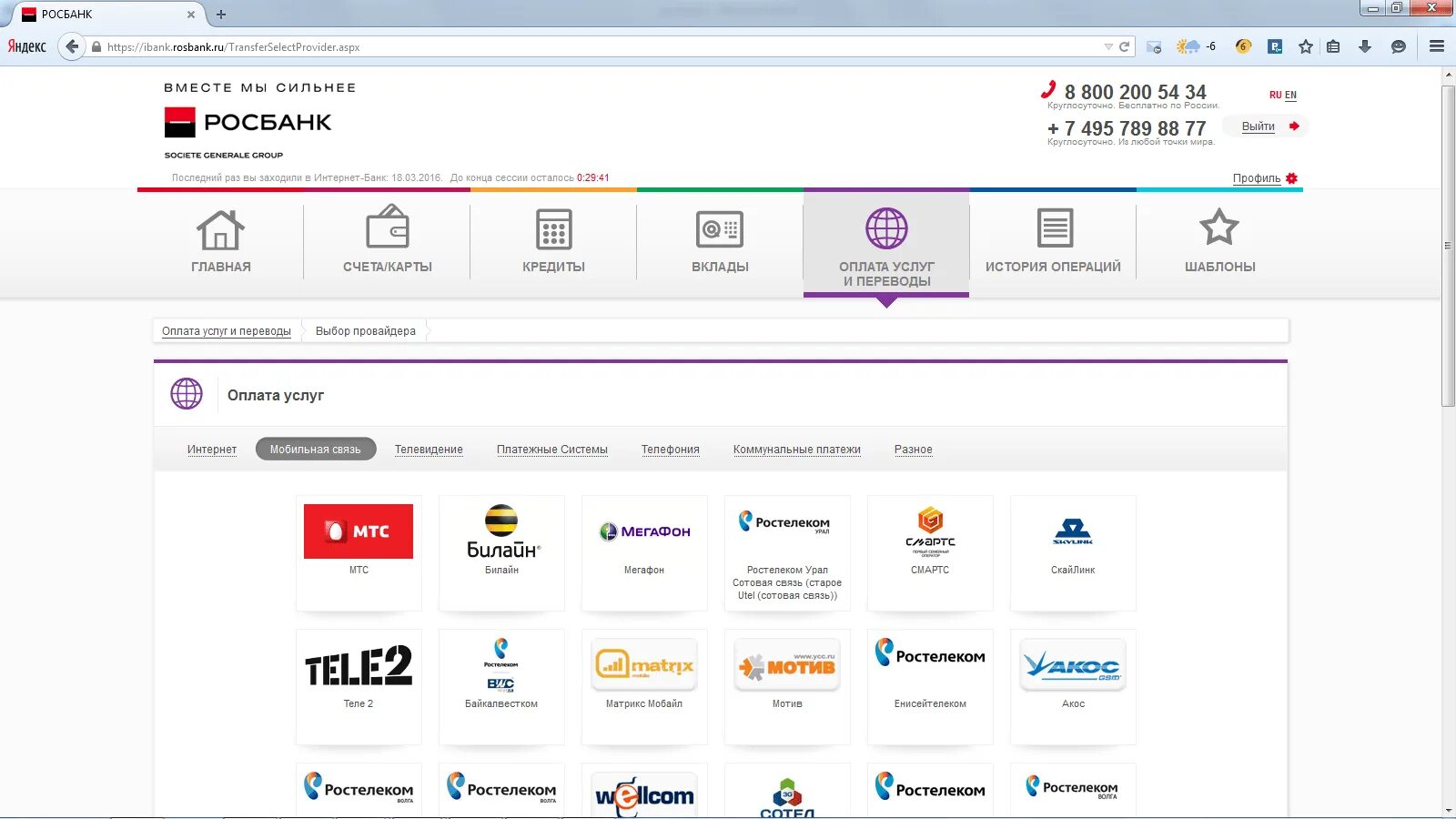Go to Оплата услуг и переводы breadcrumb
Screen dimensions: 1456x819
tap(227, 331)
